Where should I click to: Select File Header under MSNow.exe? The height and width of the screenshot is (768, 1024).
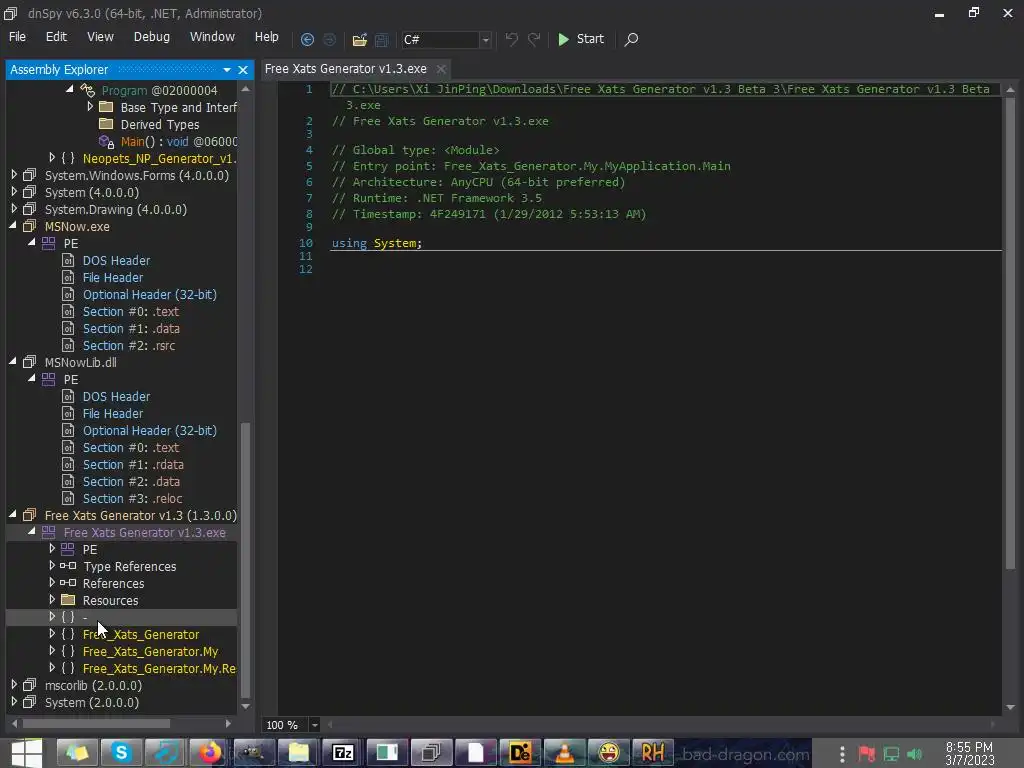(112, 278)
